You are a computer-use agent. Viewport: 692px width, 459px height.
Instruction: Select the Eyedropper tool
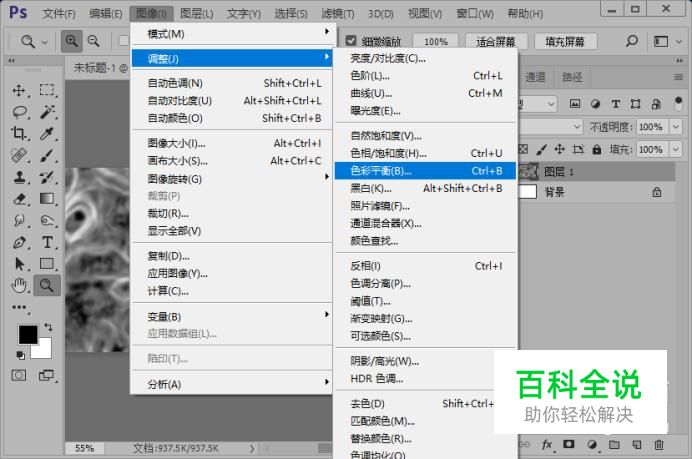[47, 133]
